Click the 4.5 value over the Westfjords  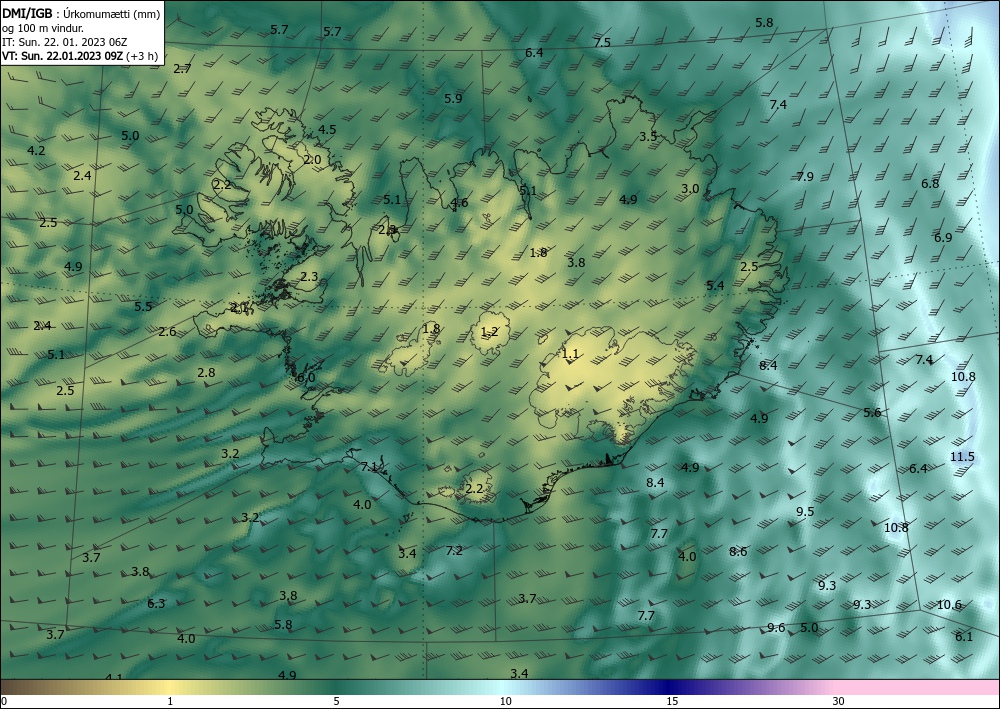coord(327,129)
